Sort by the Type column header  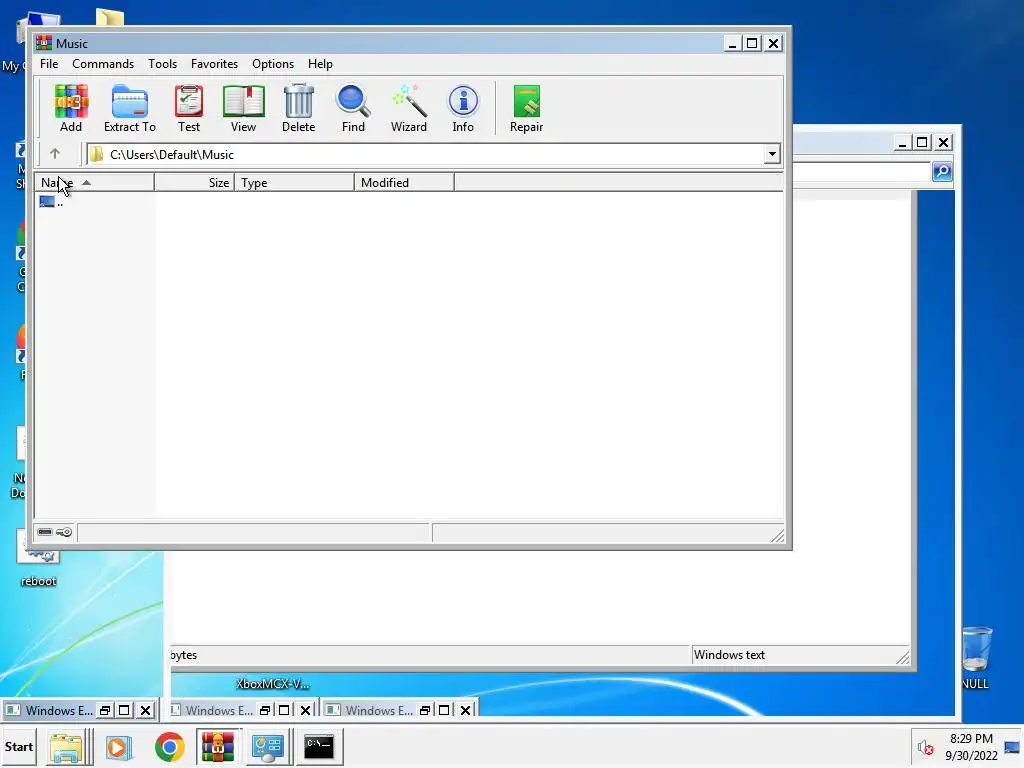[x=295, y=183]
